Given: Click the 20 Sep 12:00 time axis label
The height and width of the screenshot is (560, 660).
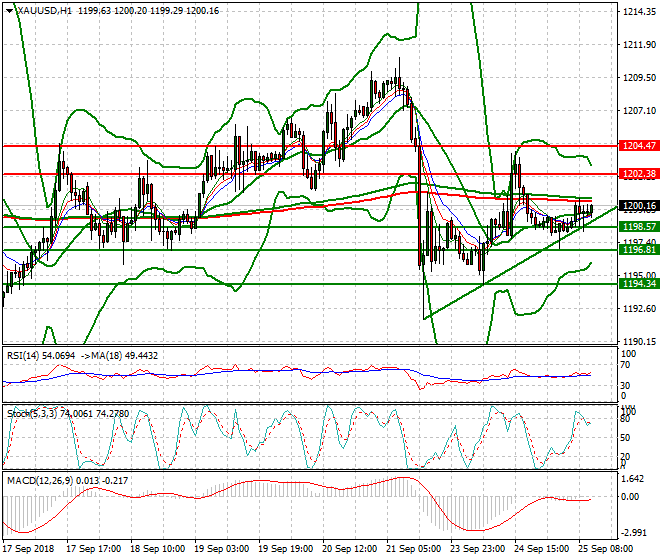Looking at the screenshot, I should tap(350, 549).
